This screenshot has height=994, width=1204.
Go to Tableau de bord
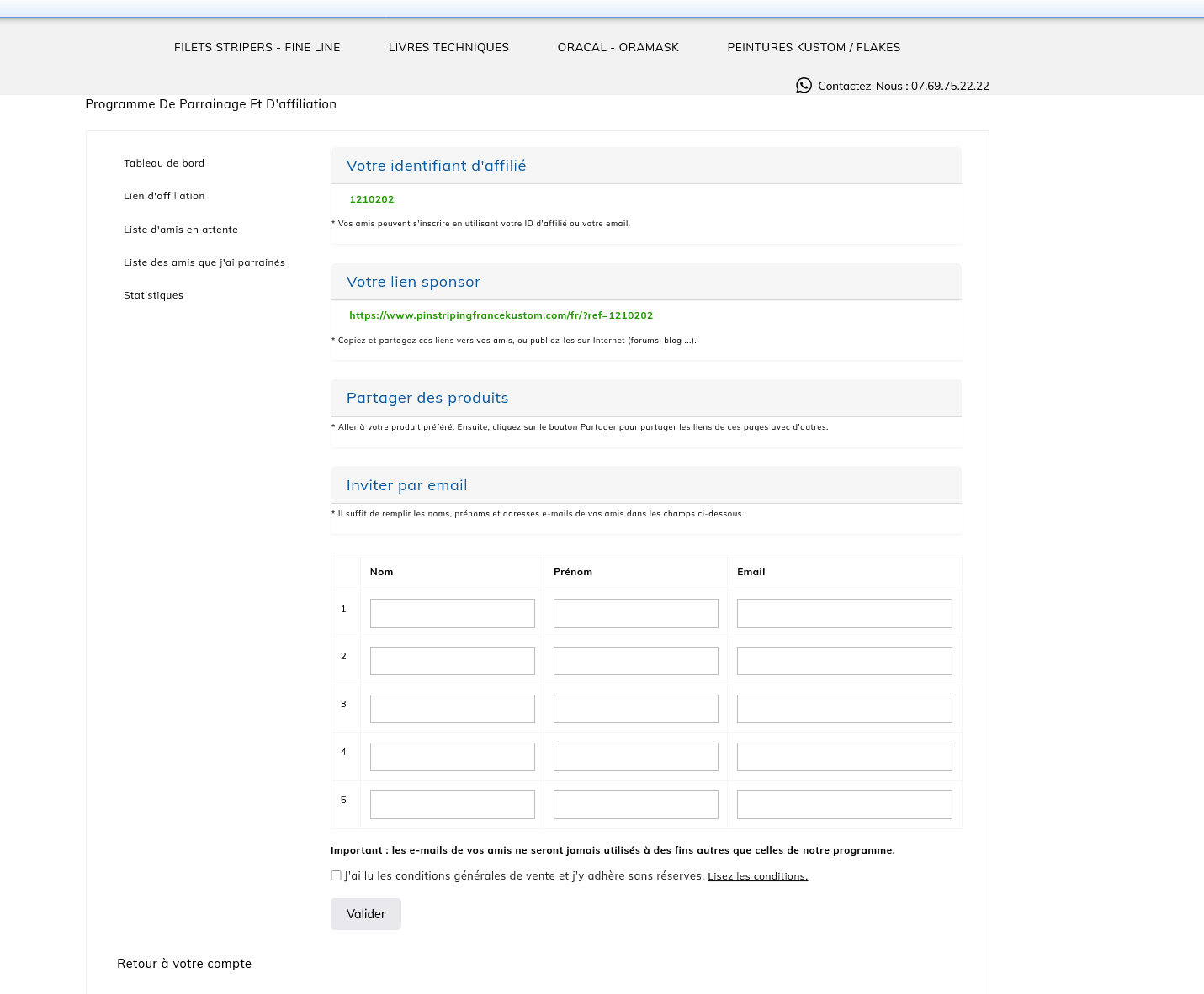click(164, 163)
